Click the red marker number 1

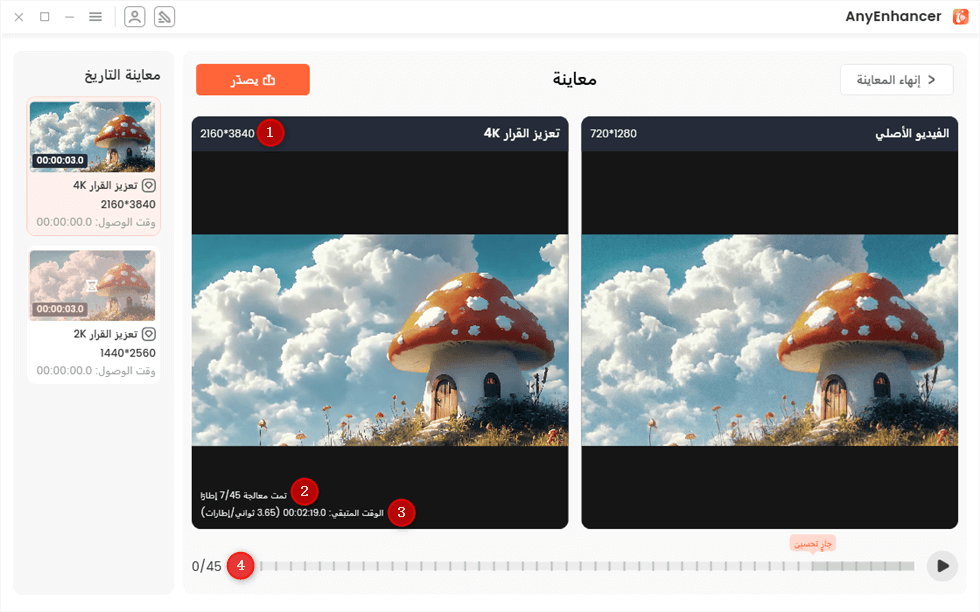[x=270, y=133]
